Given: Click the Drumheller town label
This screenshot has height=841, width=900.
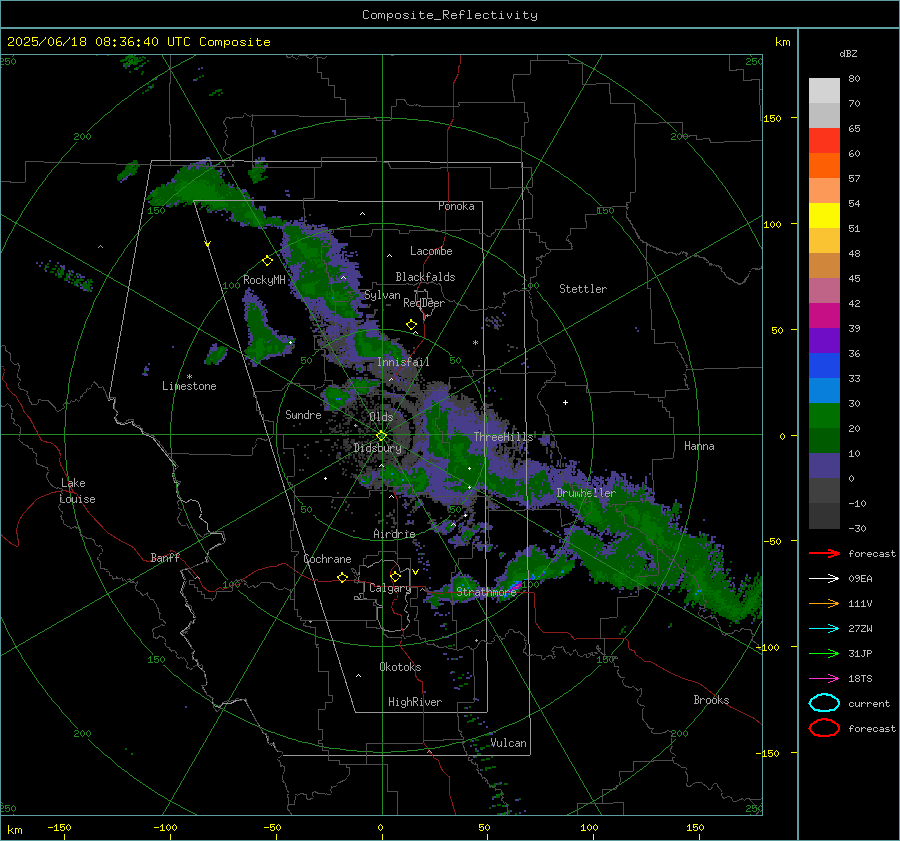Looking at the screenshot, I should pos(586,493).
